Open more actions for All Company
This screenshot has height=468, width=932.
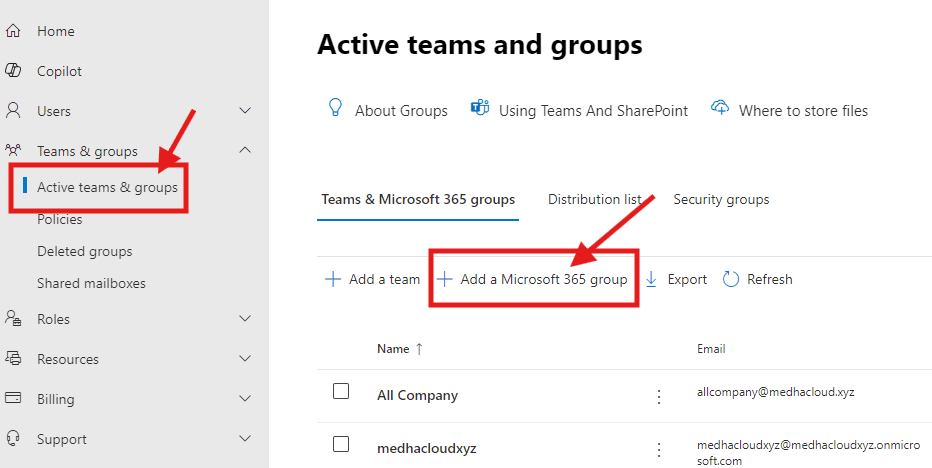point(658,397)
